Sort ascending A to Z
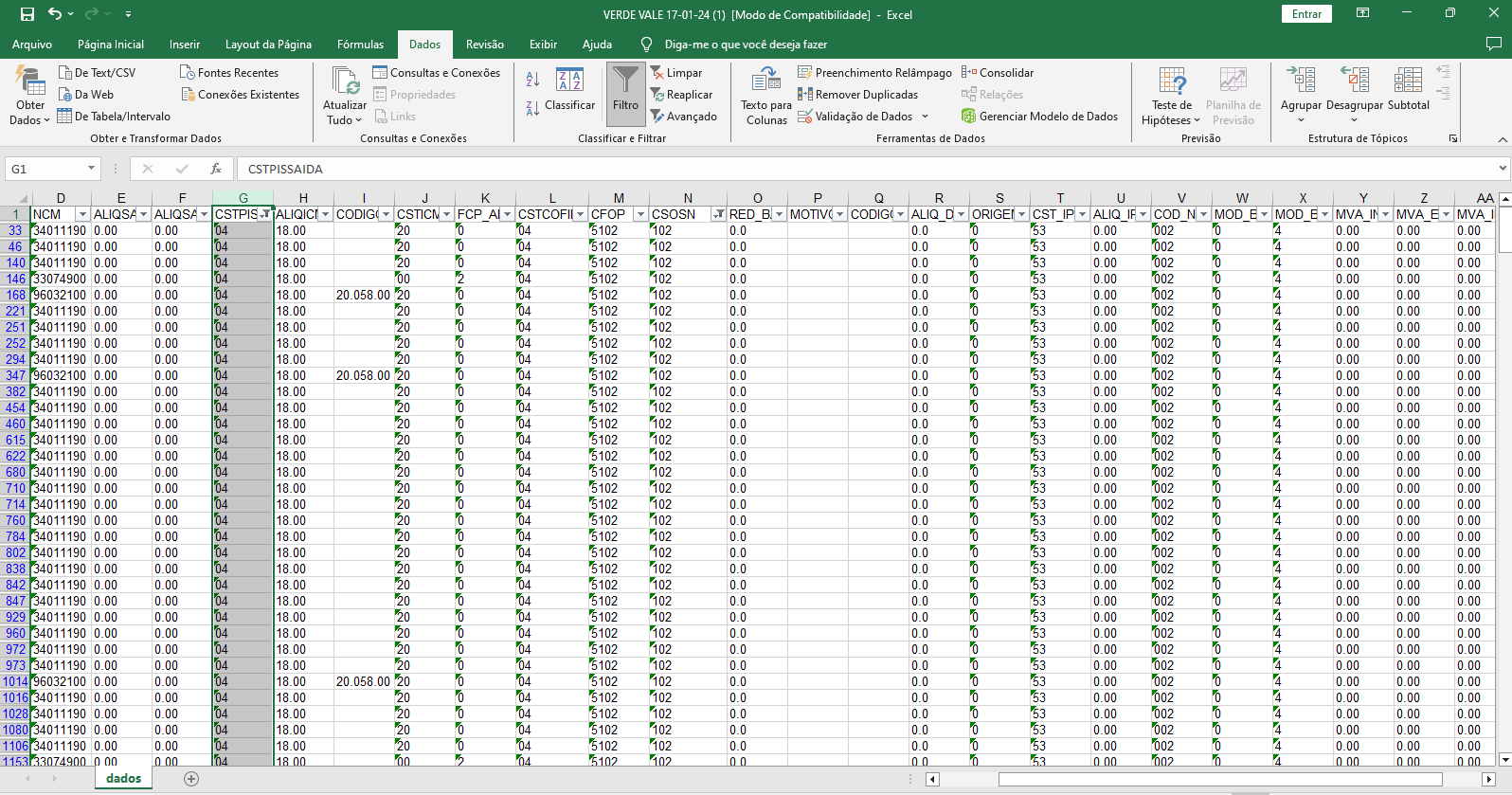The image size is (1512, 795). 532,81
